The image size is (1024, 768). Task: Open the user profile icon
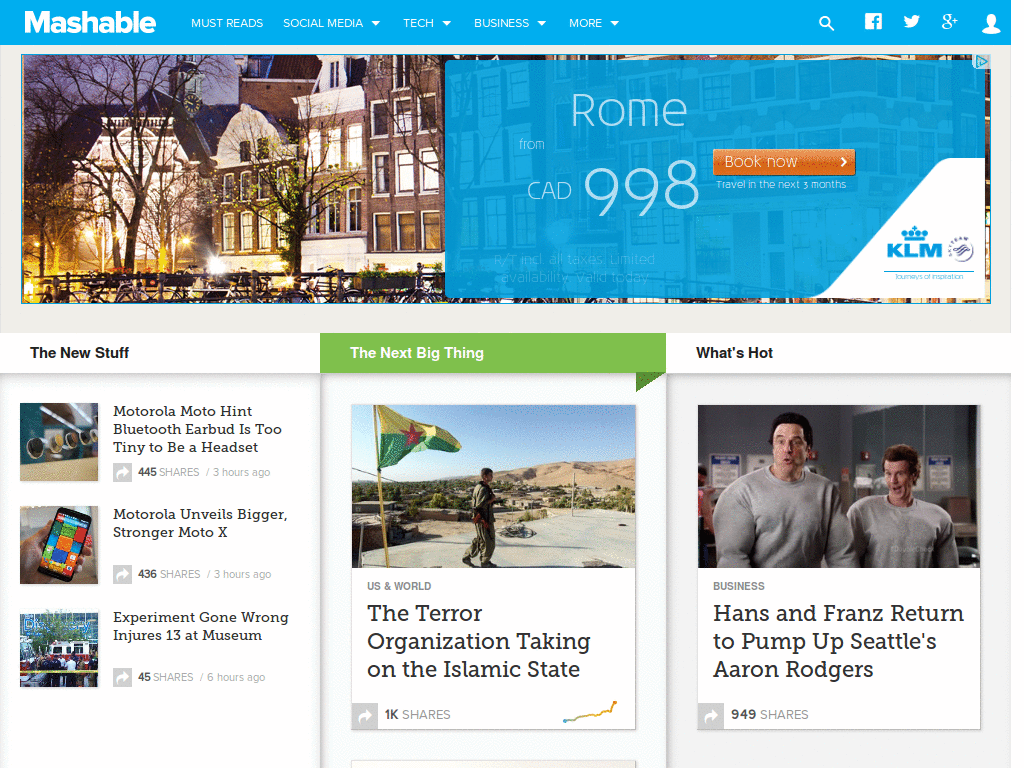(x=991, y=24)
